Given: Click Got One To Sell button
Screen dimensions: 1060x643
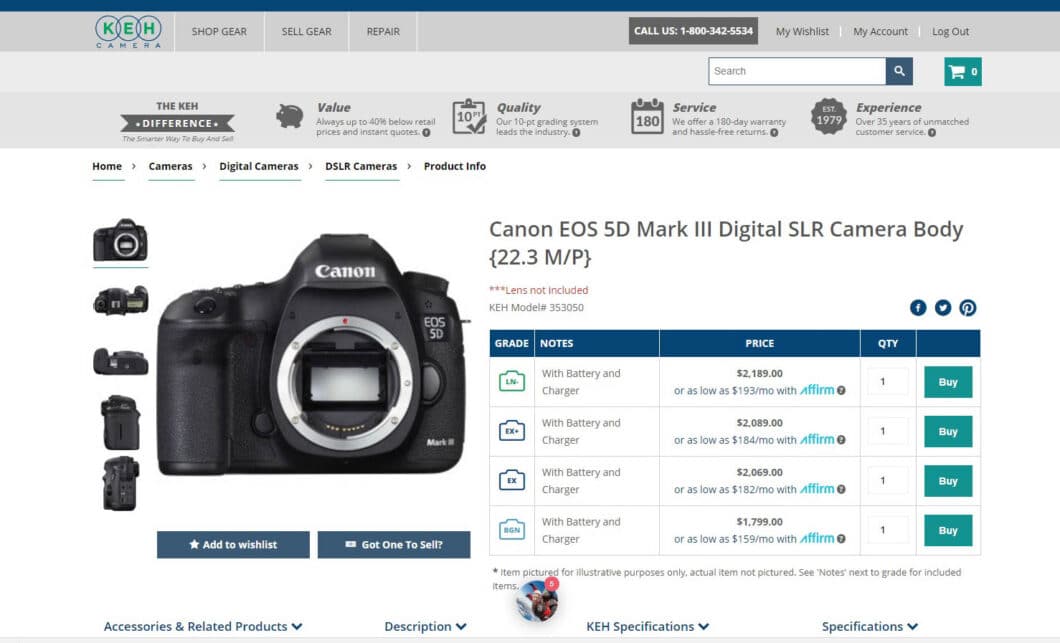Looking at the screenshot, I should [394, 544].
